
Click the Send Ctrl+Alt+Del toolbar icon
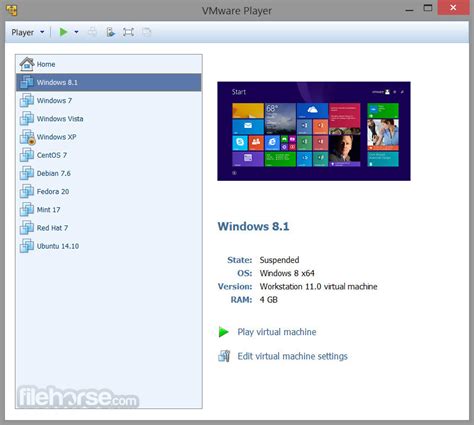pos(92,32)
